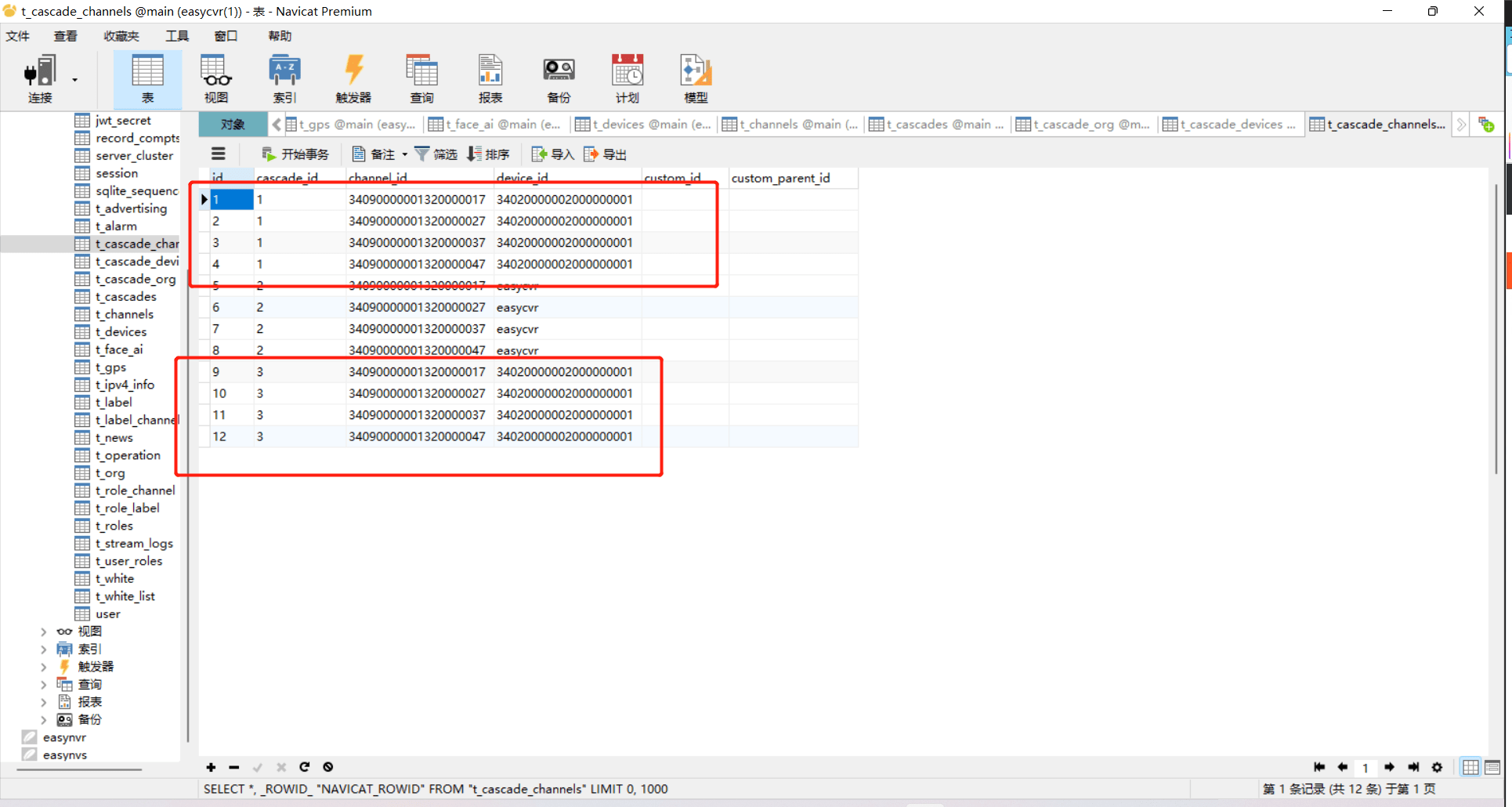Open the 模型 model toolbar icon
Image resolution: width=1512 pixels, height=807 pixels.
click(696, 78)
